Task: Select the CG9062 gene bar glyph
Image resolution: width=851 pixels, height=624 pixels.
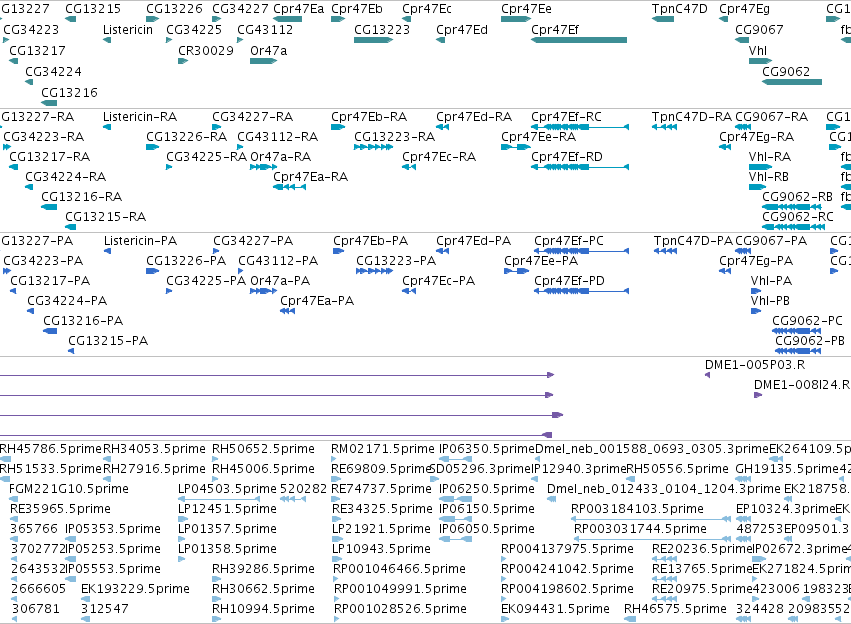Action: (x=792, y=82)
